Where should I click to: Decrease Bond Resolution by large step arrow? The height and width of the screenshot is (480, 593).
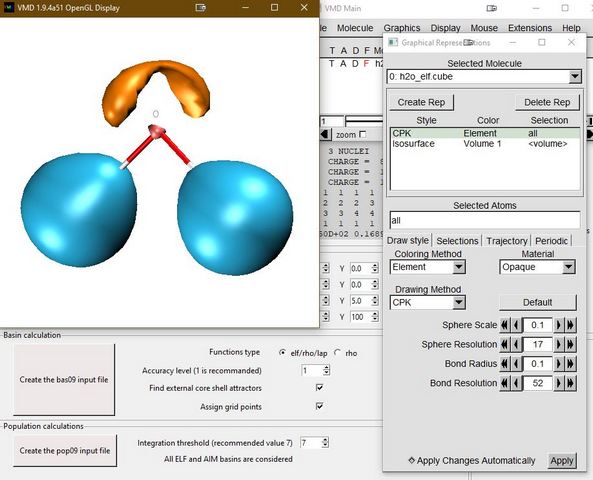click(x=505, y=383)
